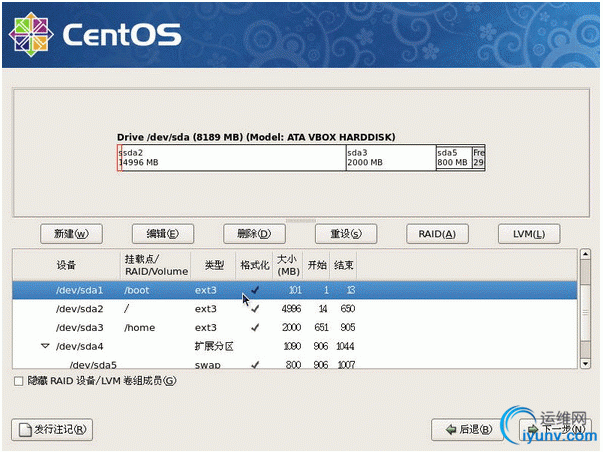The width and height of the screenshot is (603, 452).
Task: Click the swap type cell
Action: click(208, 365)
